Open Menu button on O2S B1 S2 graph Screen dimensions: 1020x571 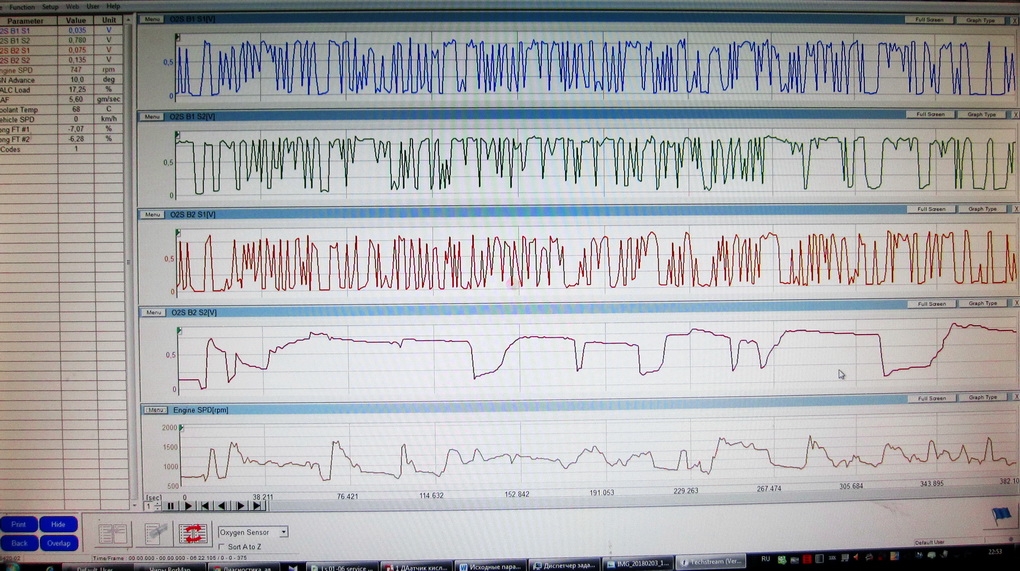point(152,117)
